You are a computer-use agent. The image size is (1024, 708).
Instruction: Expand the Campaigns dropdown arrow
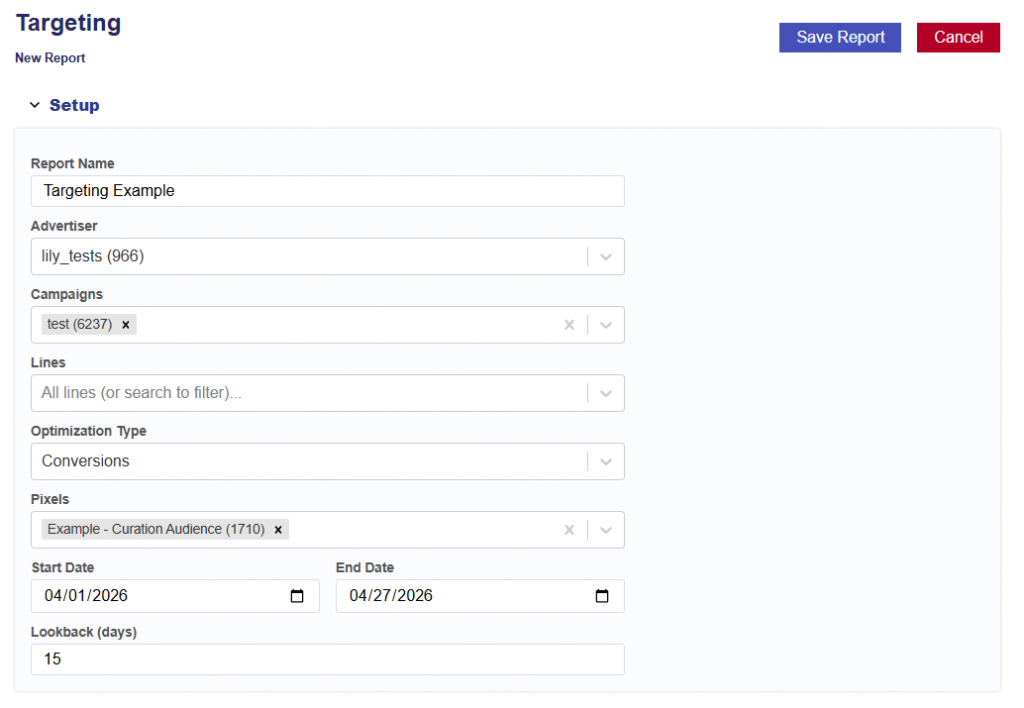(x=606, y=325)
